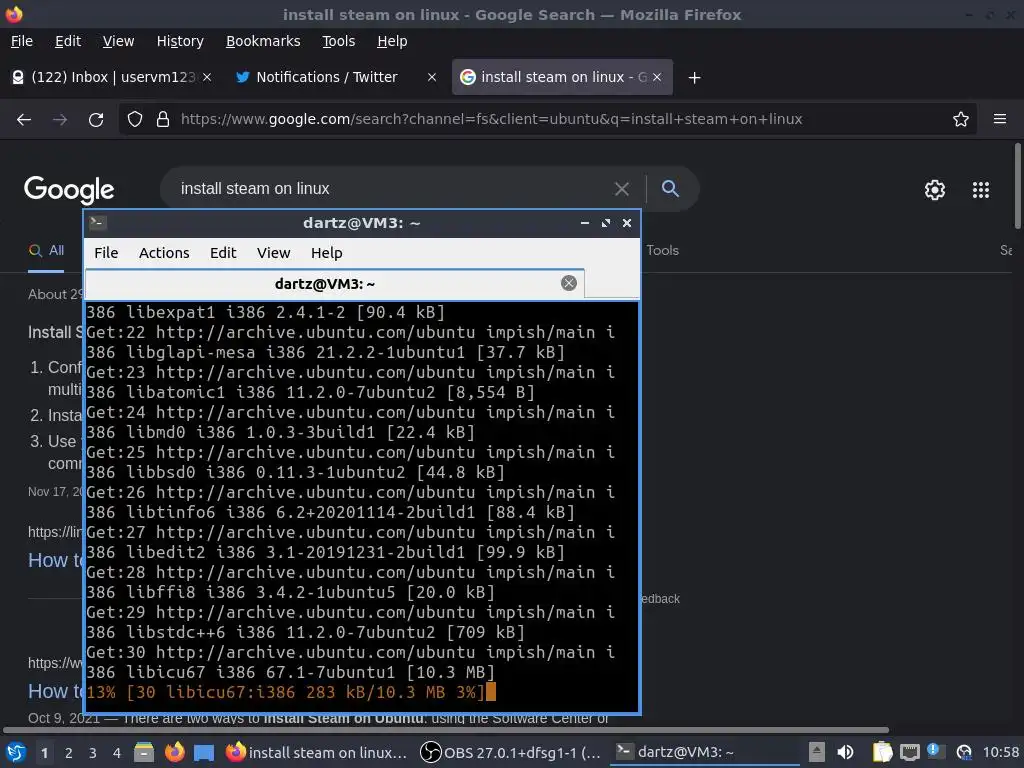The width and height of the screenshot is (1024, 768).
Task: Open the terminal Actions menu
Action: pos(164,253)
